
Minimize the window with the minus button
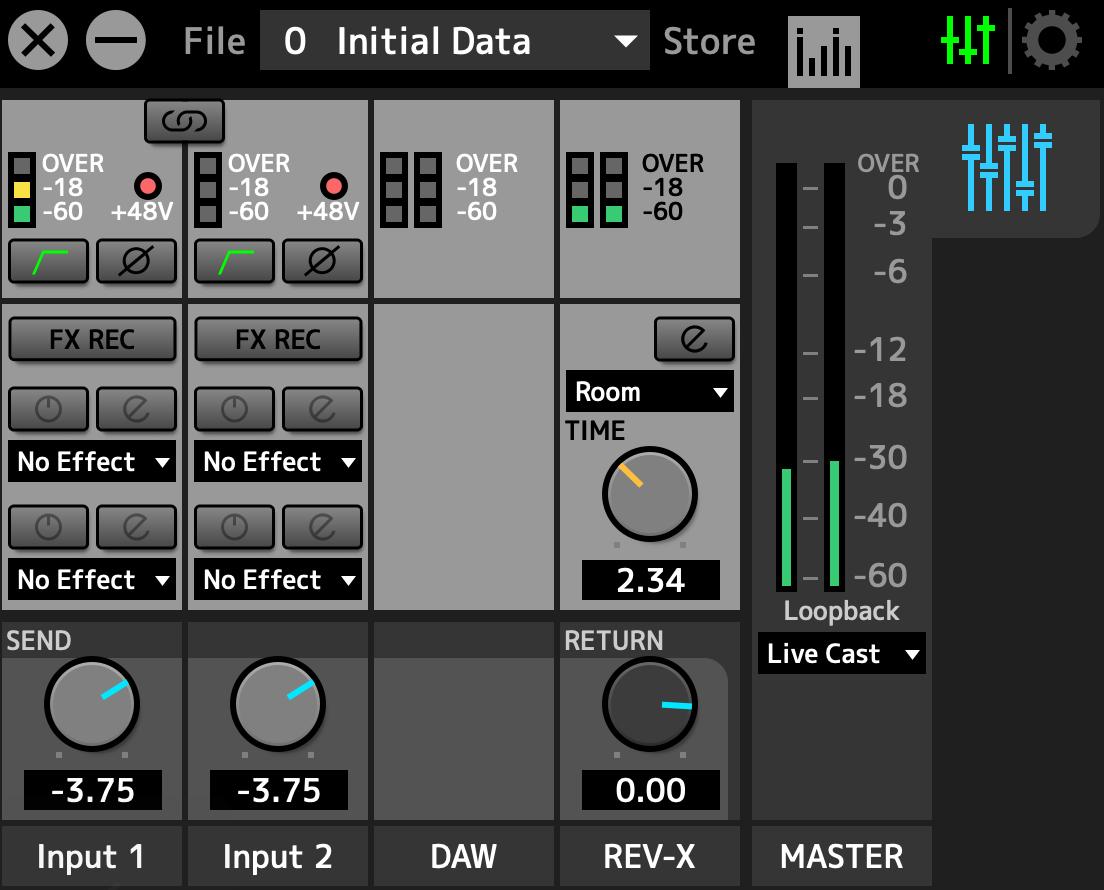point(115,40)
